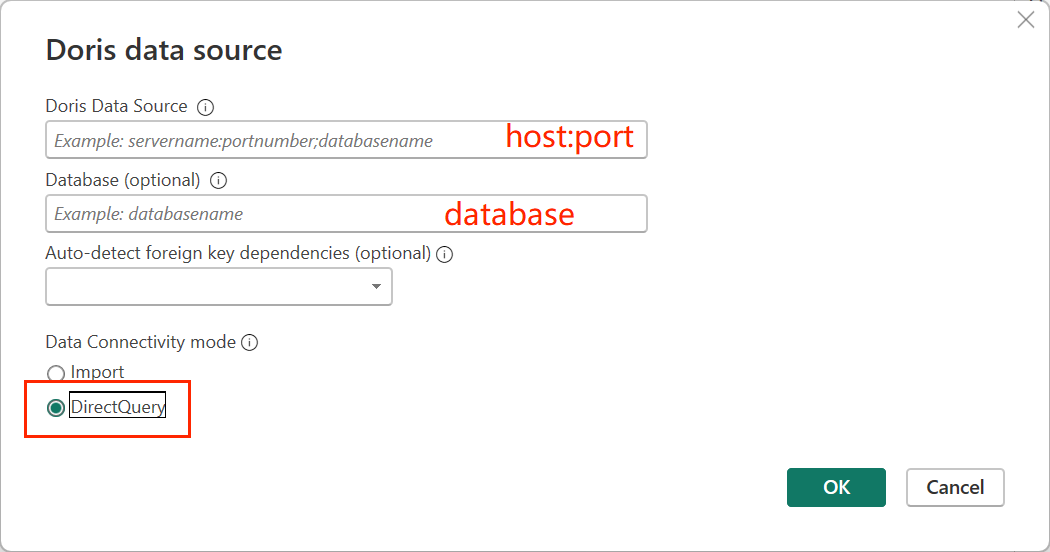Click the Doris Data Source server input field
1050x552 pixels.
(x=270, y=140)
